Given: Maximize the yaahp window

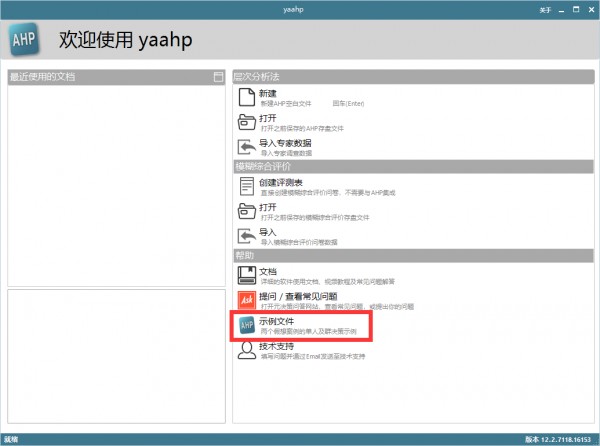Looking at the screenshot, I should pos(576,10).
